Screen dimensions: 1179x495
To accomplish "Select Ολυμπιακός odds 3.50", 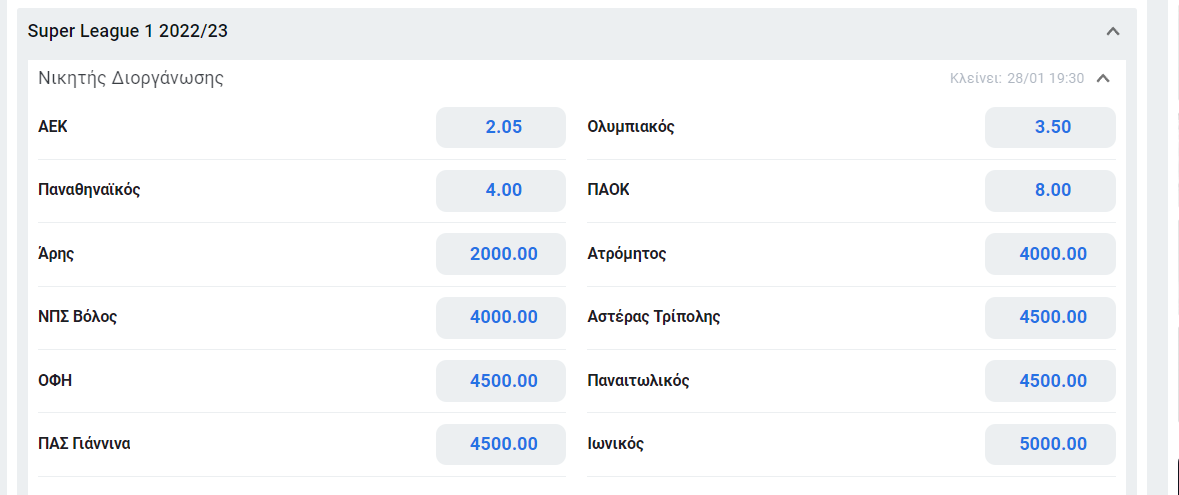I will point(1050,127).
